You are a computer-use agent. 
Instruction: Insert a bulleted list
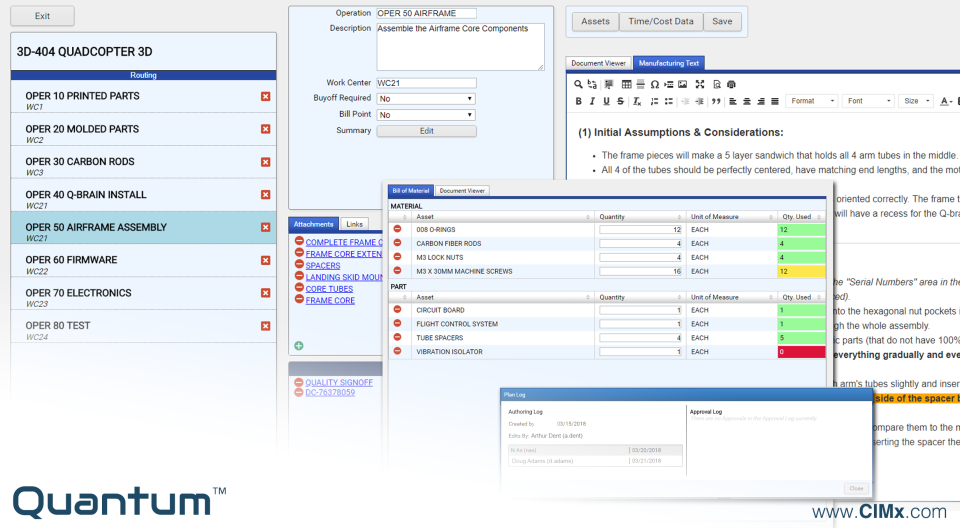[669, 101]
